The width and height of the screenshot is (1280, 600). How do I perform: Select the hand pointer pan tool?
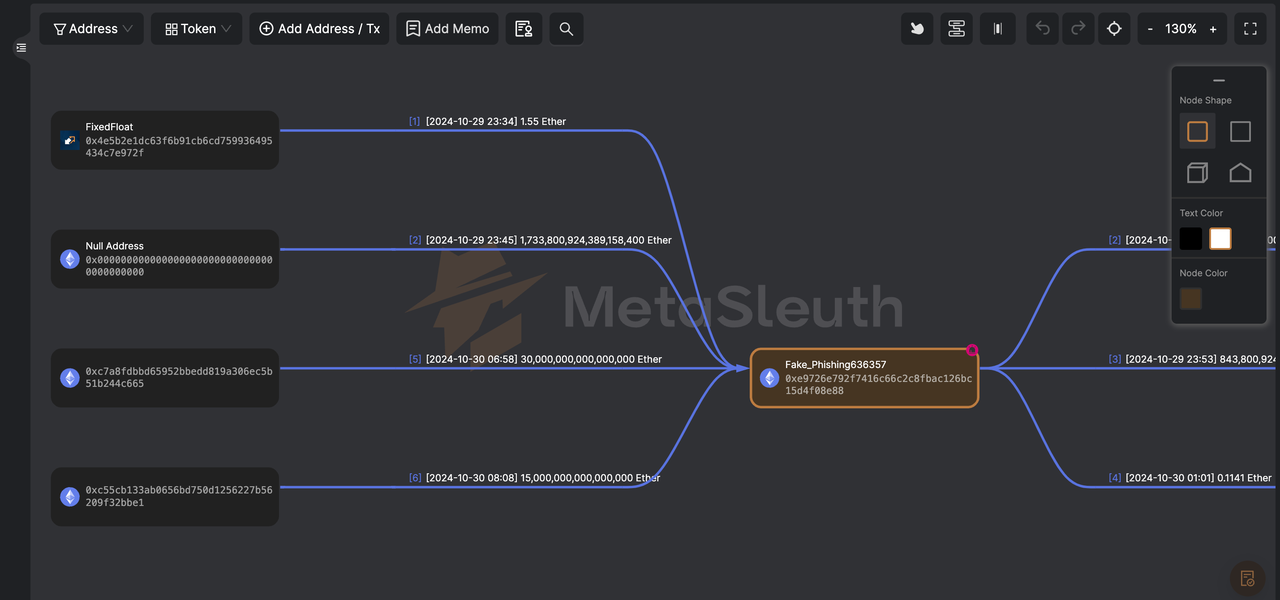[917, 29]
